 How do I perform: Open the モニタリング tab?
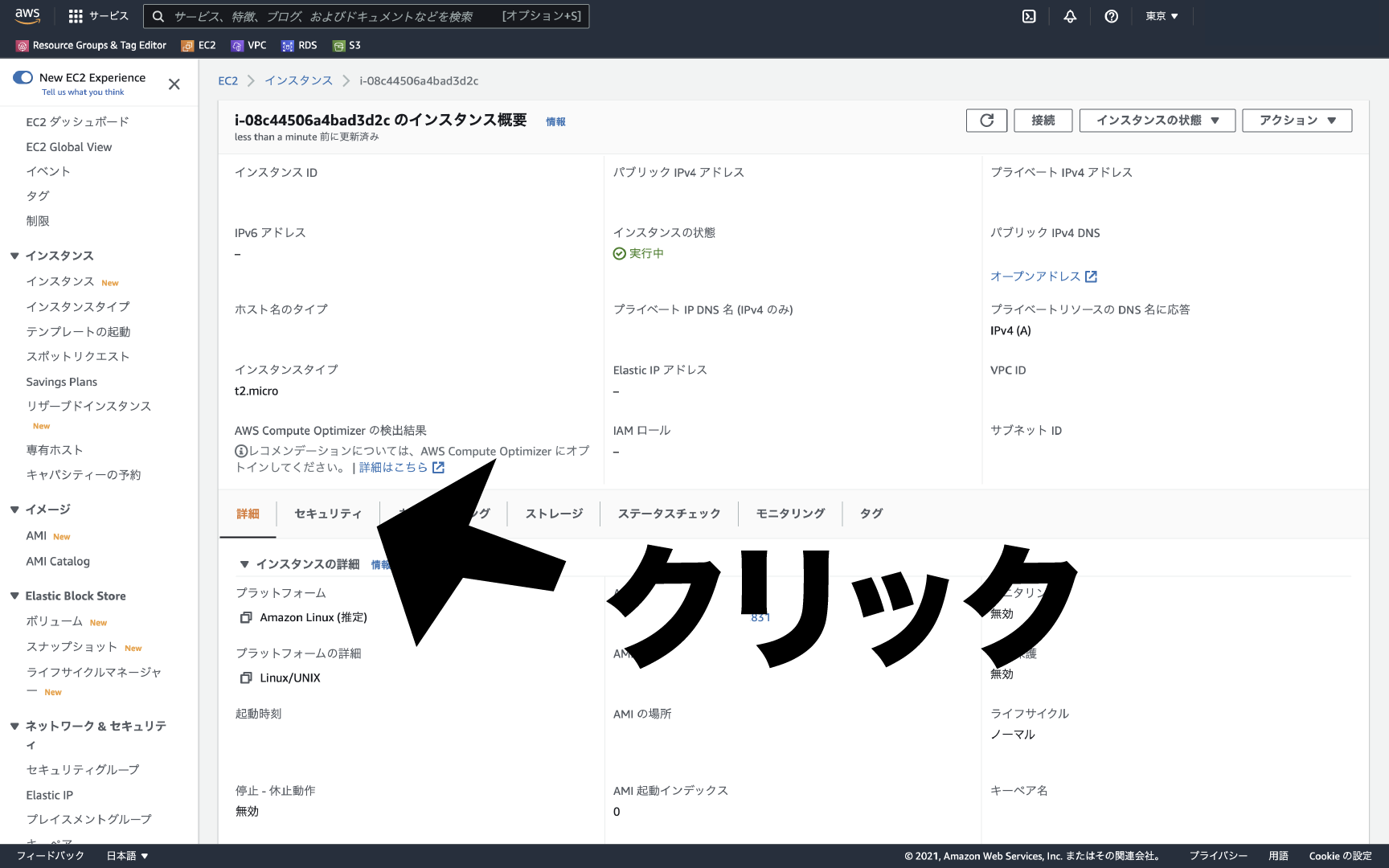tap(790, 514)
